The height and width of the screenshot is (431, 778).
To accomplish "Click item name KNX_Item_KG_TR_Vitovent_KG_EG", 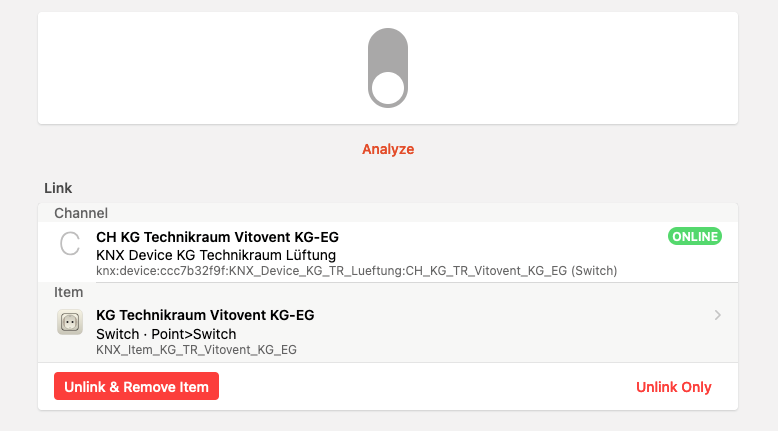I will pos(196,349).
